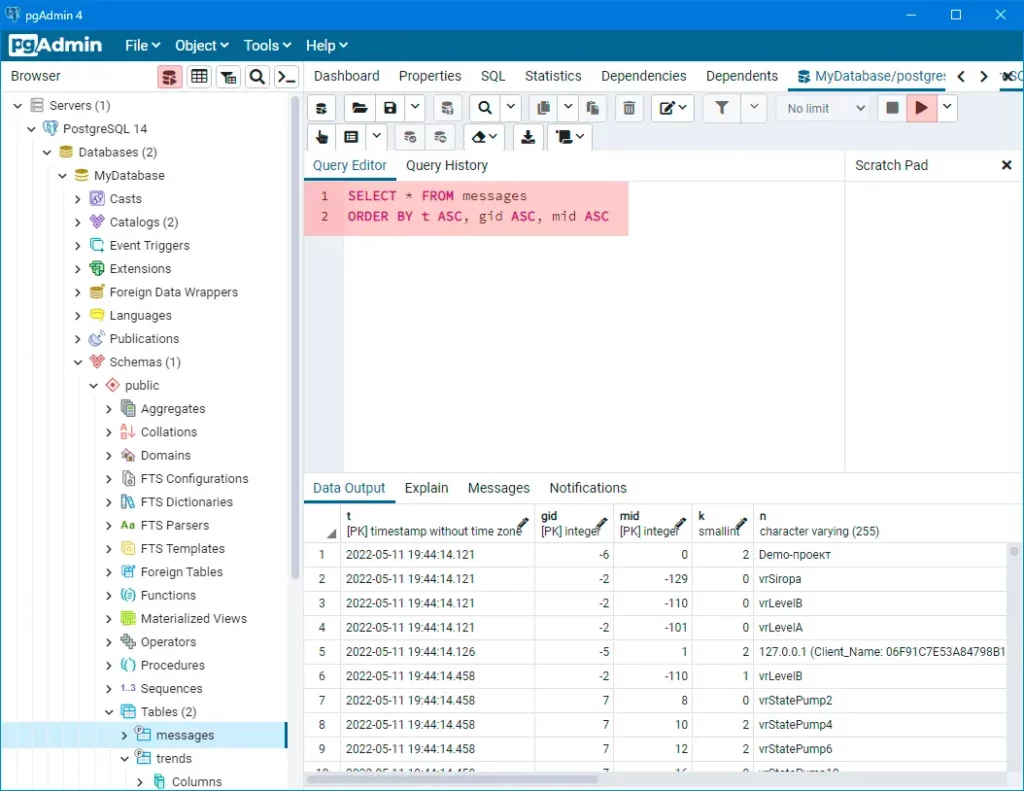The image size is (1024, 791).
Task: Switch to Query History tab
Action: 447,165
